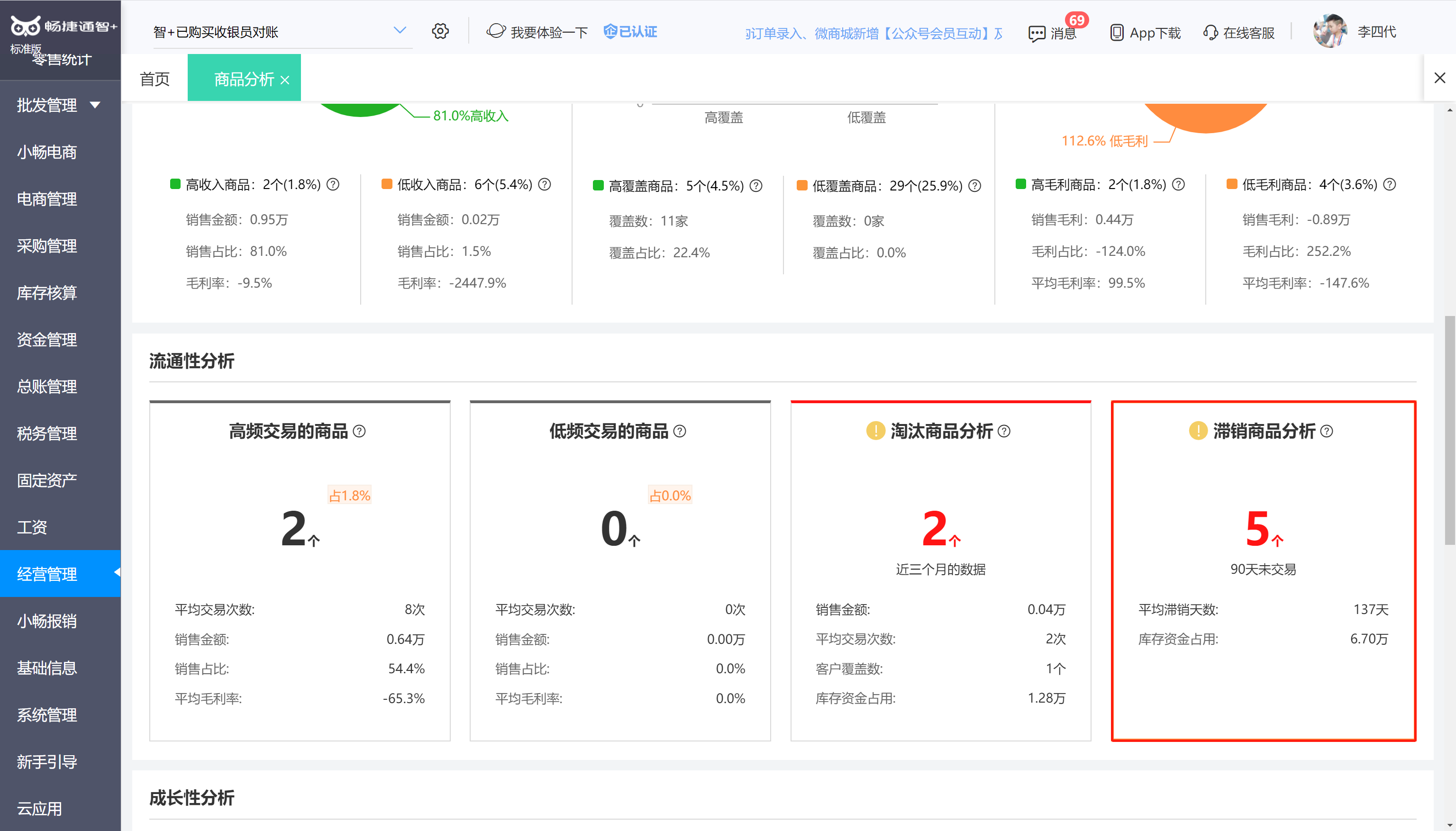The width and height of the screenshot is (1456, 831).
Task: Click help icon beside 高频交易的商品
Action: click(x=359, y=432)
